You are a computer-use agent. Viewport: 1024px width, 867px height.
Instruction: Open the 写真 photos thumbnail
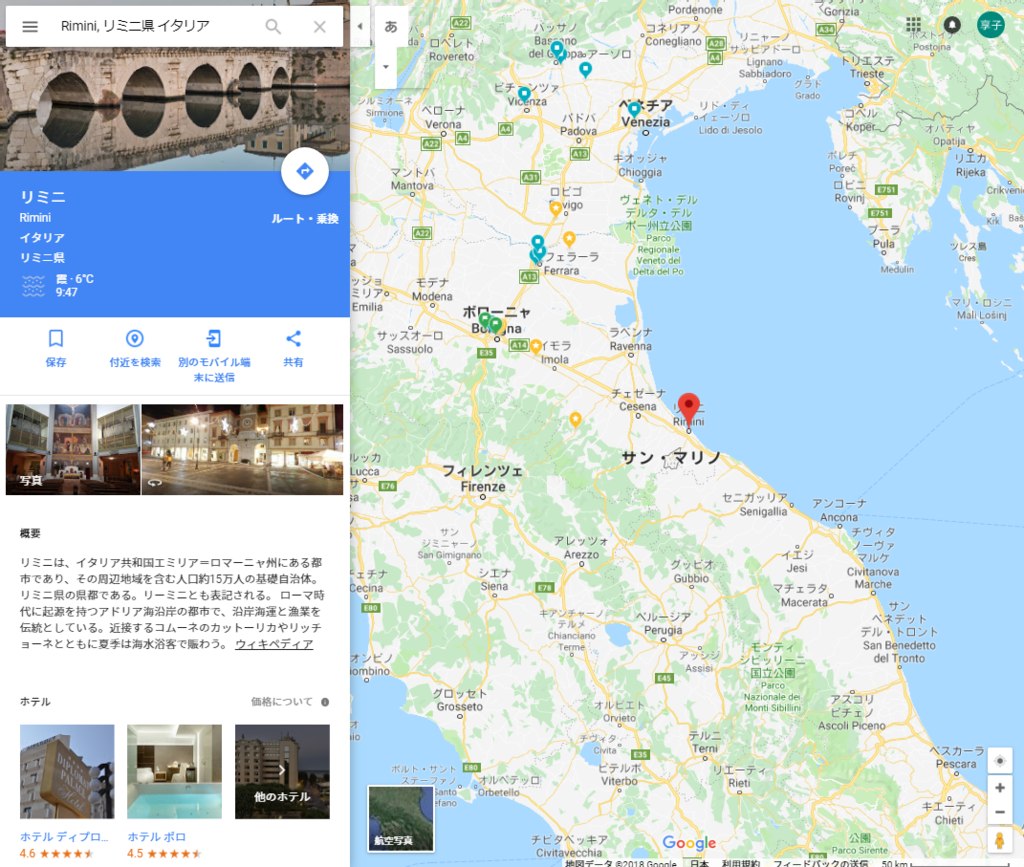(x=72, y=449)
